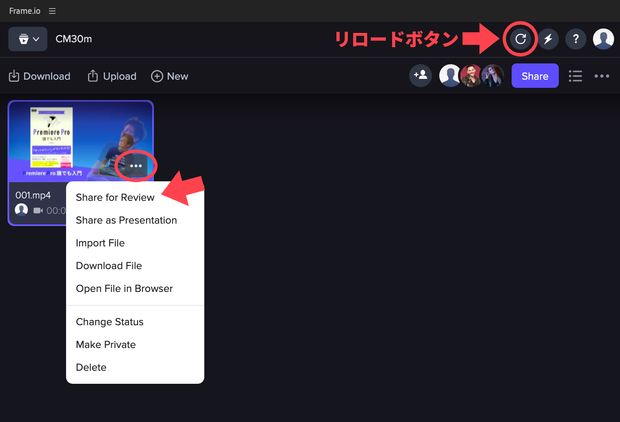Click the New button
Screen dimensions: 620x422
click(x=170, y=76)
